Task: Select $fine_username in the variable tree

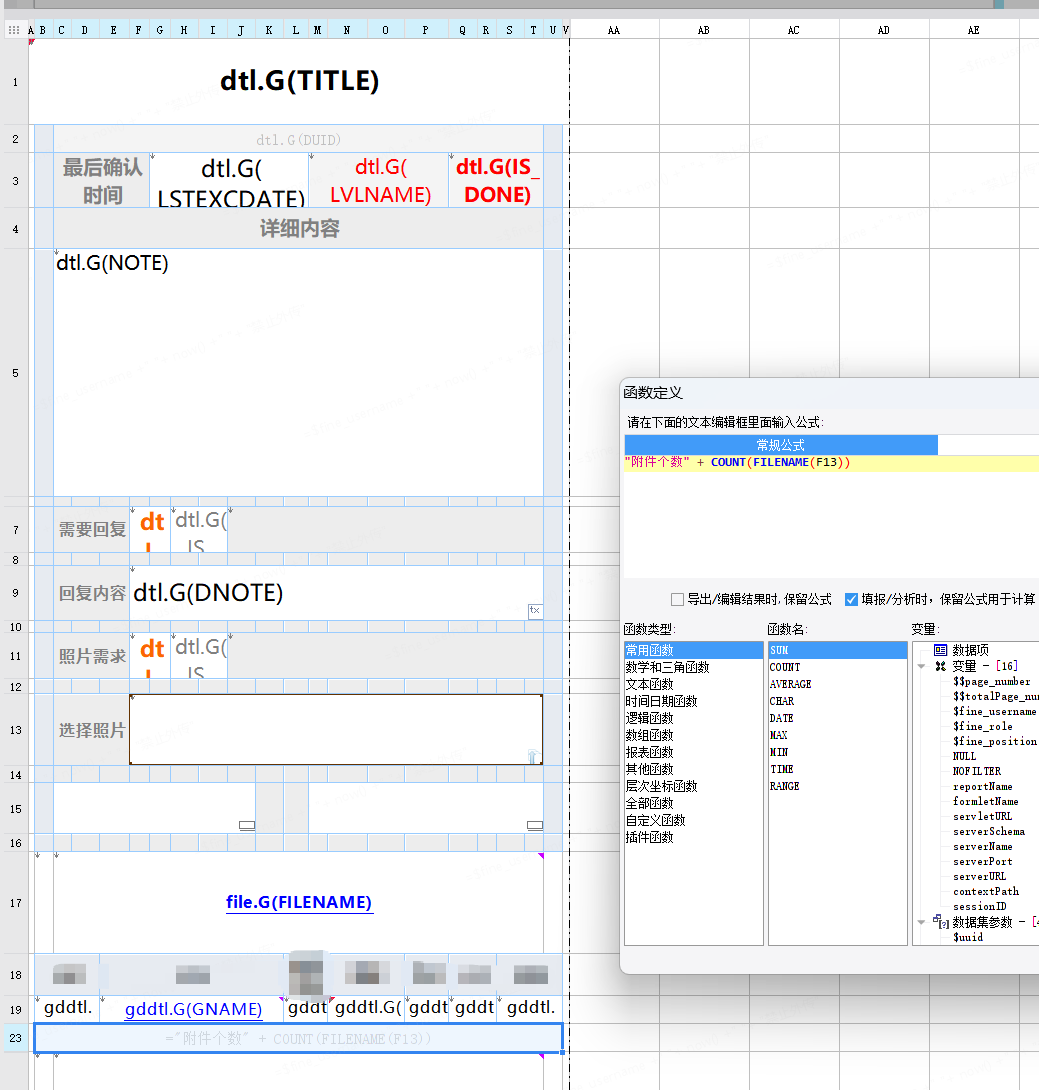Action: click(x=994, y=711)
